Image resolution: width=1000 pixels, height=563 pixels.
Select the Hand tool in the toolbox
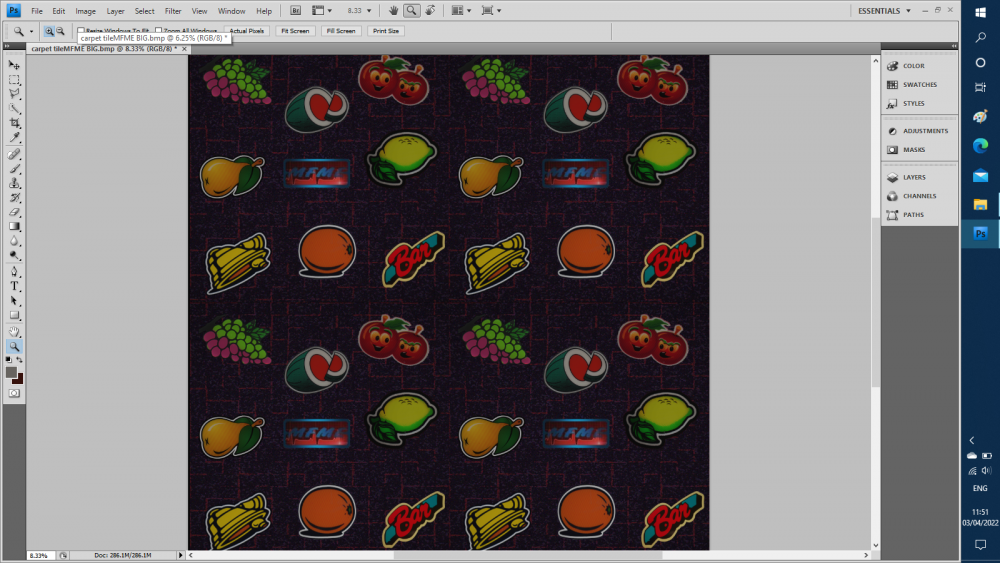pos(14,332)
